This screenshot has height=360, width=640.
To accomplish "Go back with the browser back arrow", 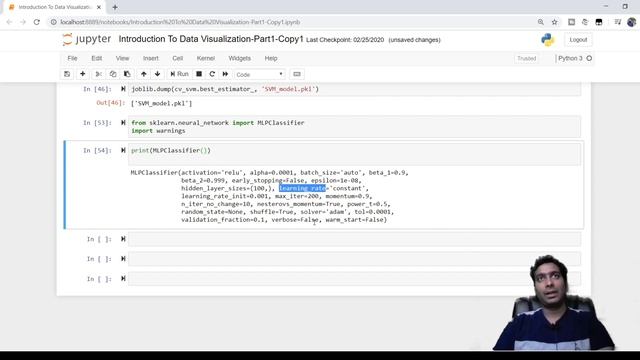I will coord(9,22).
